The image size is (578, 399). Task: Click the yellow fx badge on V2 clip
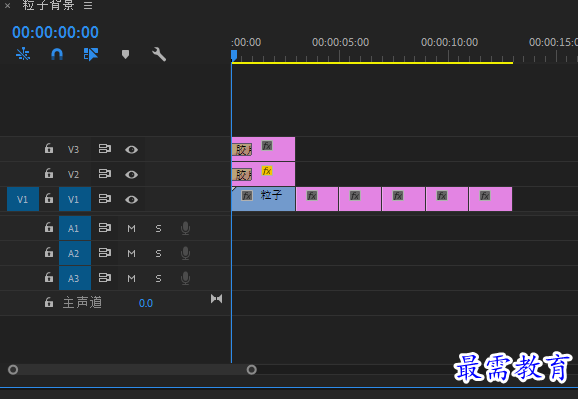coord(267,171)
